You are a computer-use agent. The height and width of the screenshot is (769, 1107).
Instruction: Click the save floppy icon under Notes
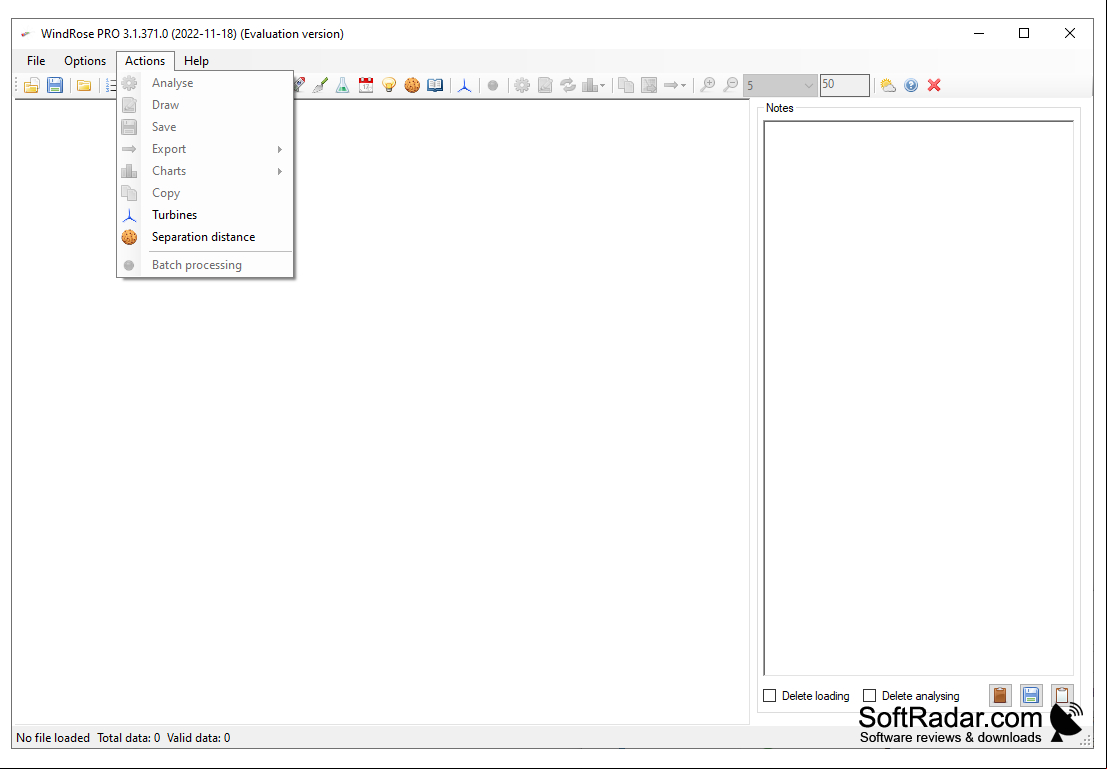pos(1031,696)
